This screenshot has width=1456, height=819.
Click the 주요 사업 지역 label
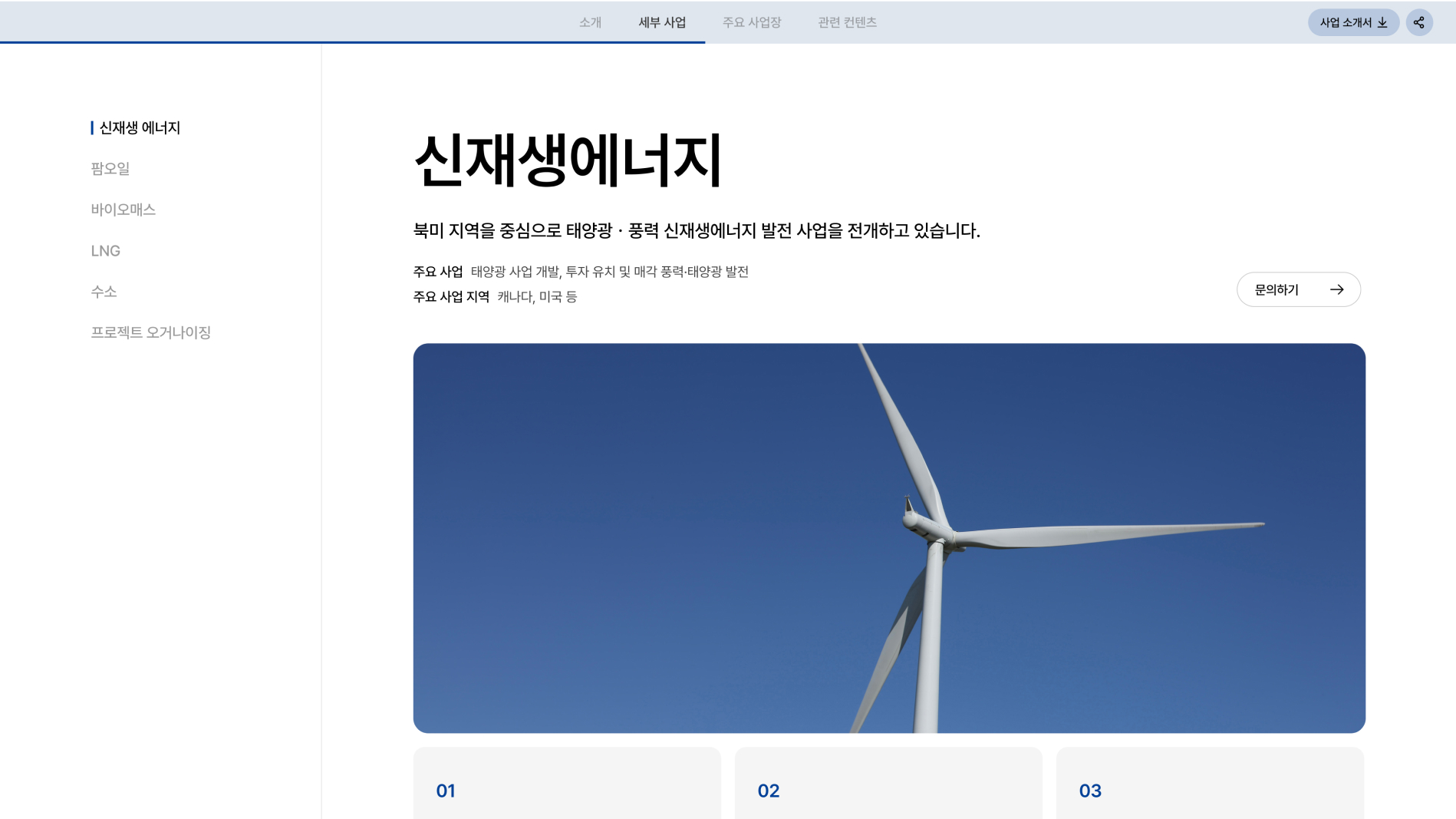(x=451, y=296)
